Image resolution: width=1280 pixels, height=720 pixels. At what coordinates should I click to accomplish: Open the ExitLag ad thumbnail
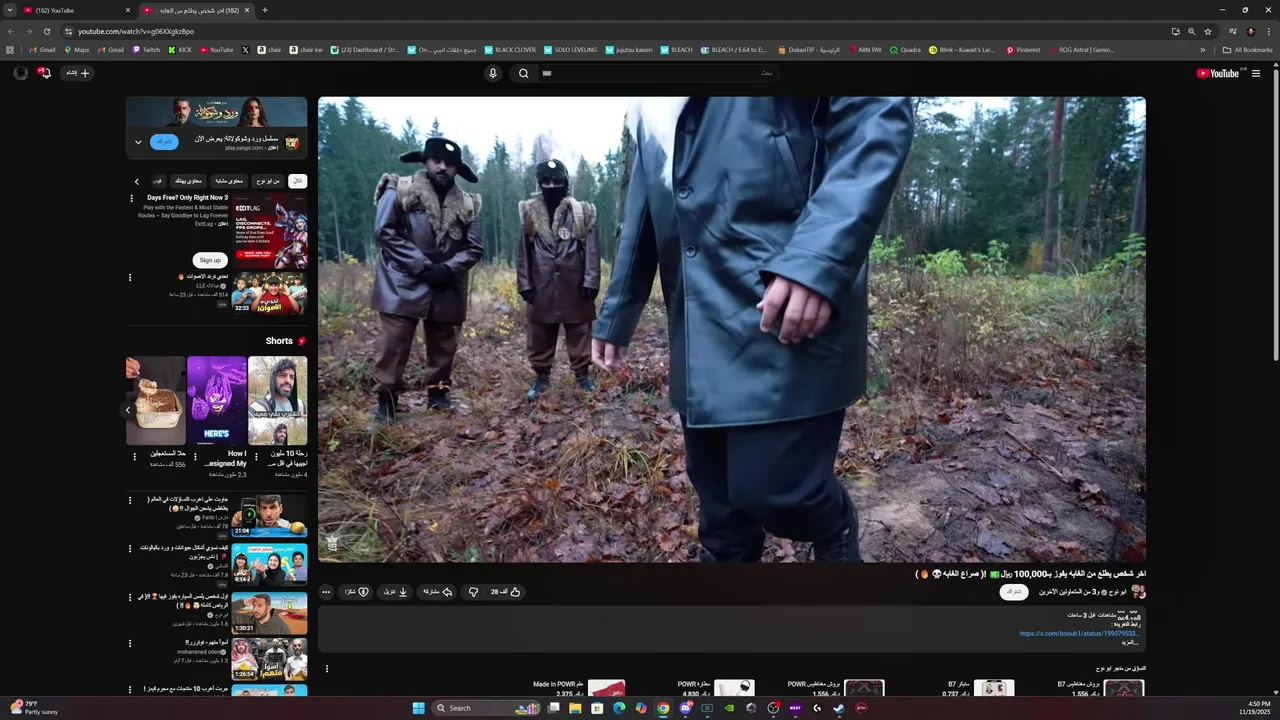pos(270,230)
